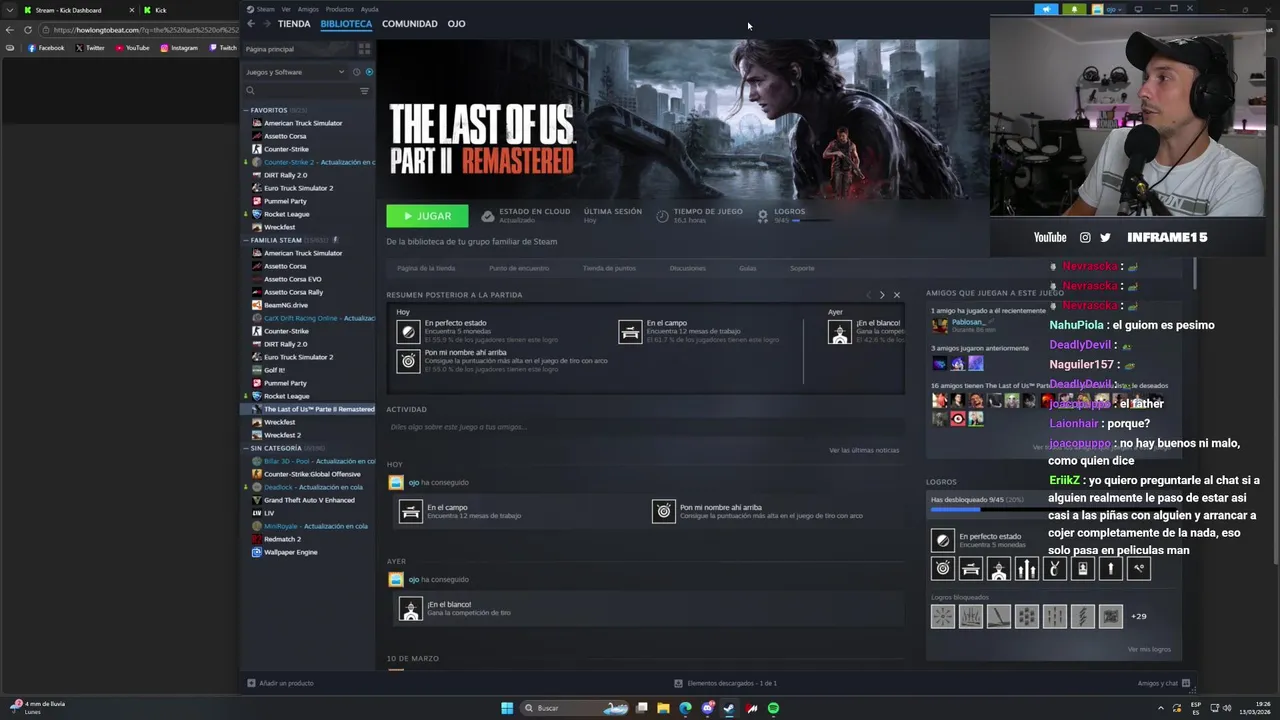This screenshot has width=1280, height=720.
Task: Click the activity 'Diles algo sobre este juego' field
Action: (x=645, y=427)
